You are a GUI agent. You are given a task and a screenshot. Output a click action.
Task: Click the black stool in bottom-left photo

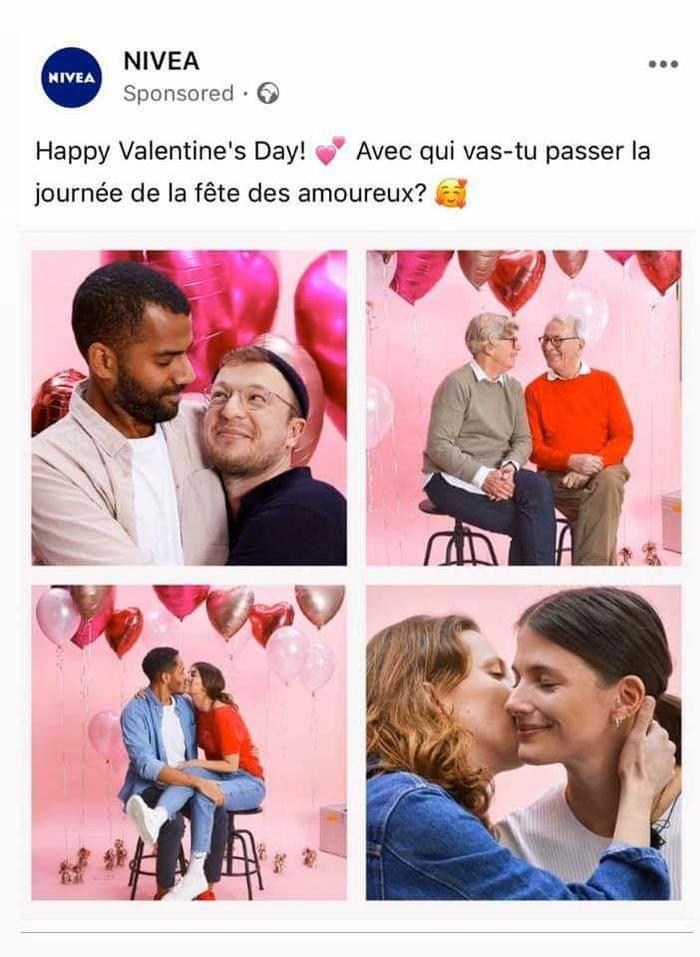tap(195, 854)
